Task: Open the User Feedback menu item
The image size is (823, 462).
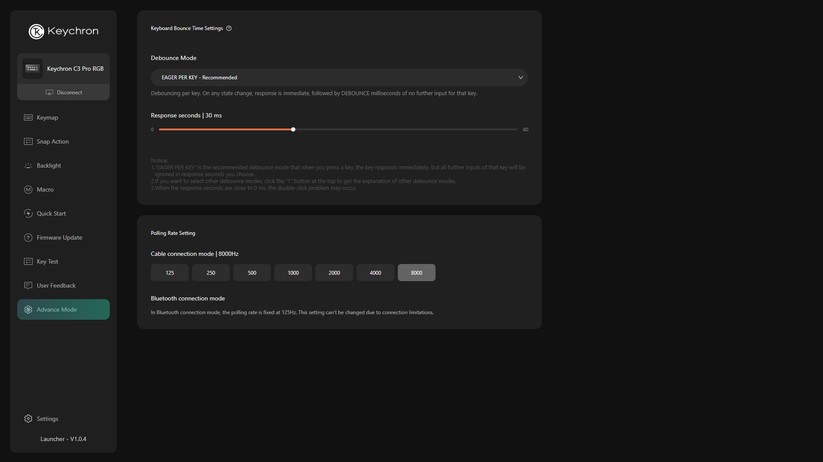Action: click(x=56, y=286)
